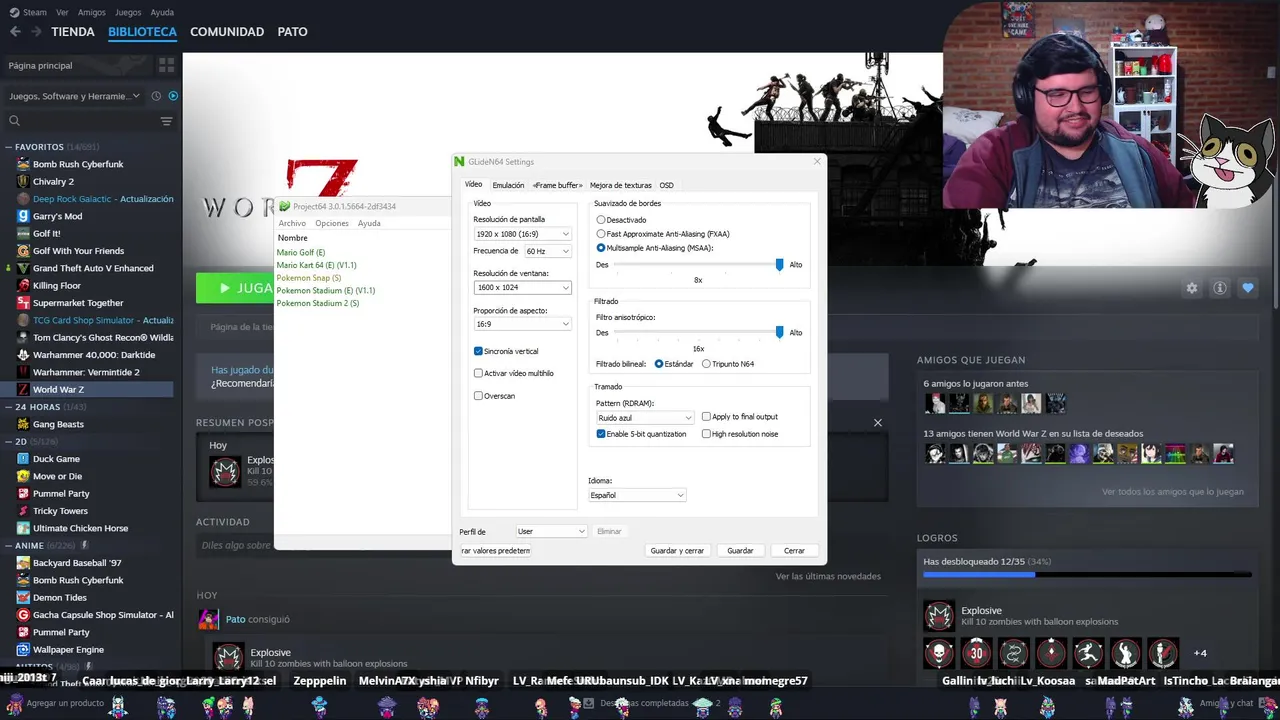The image size is (1280, 720).
Task: Click Ver las últimas novedades link
Action: coord(828,576)
